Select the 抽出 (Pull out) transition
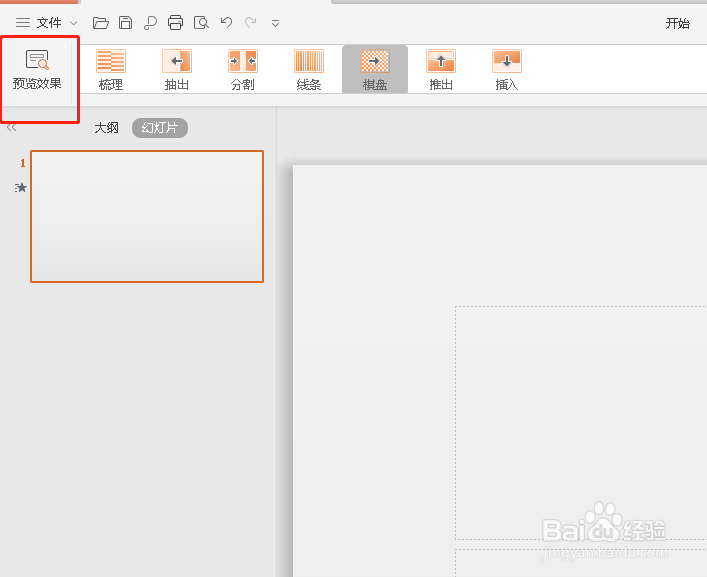The image size is (707, 577). click(x=177, y=70)
